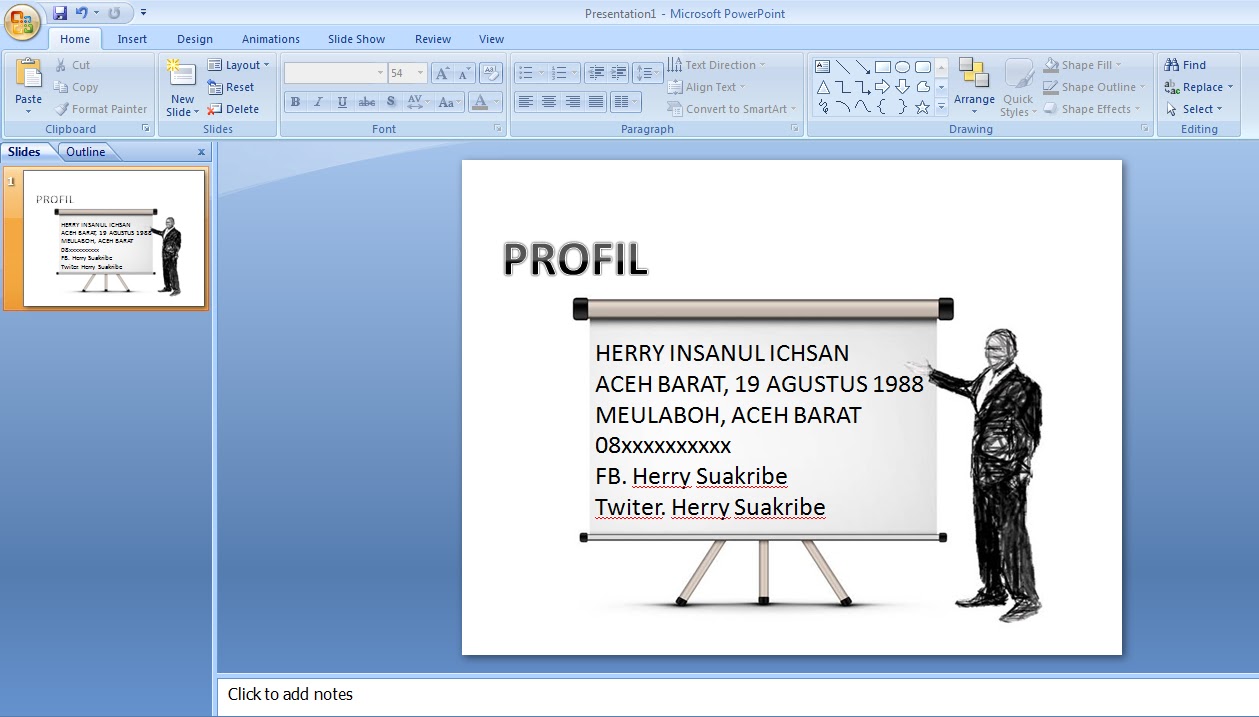
Task: Delete the selected slide
Action: (233, 109)
